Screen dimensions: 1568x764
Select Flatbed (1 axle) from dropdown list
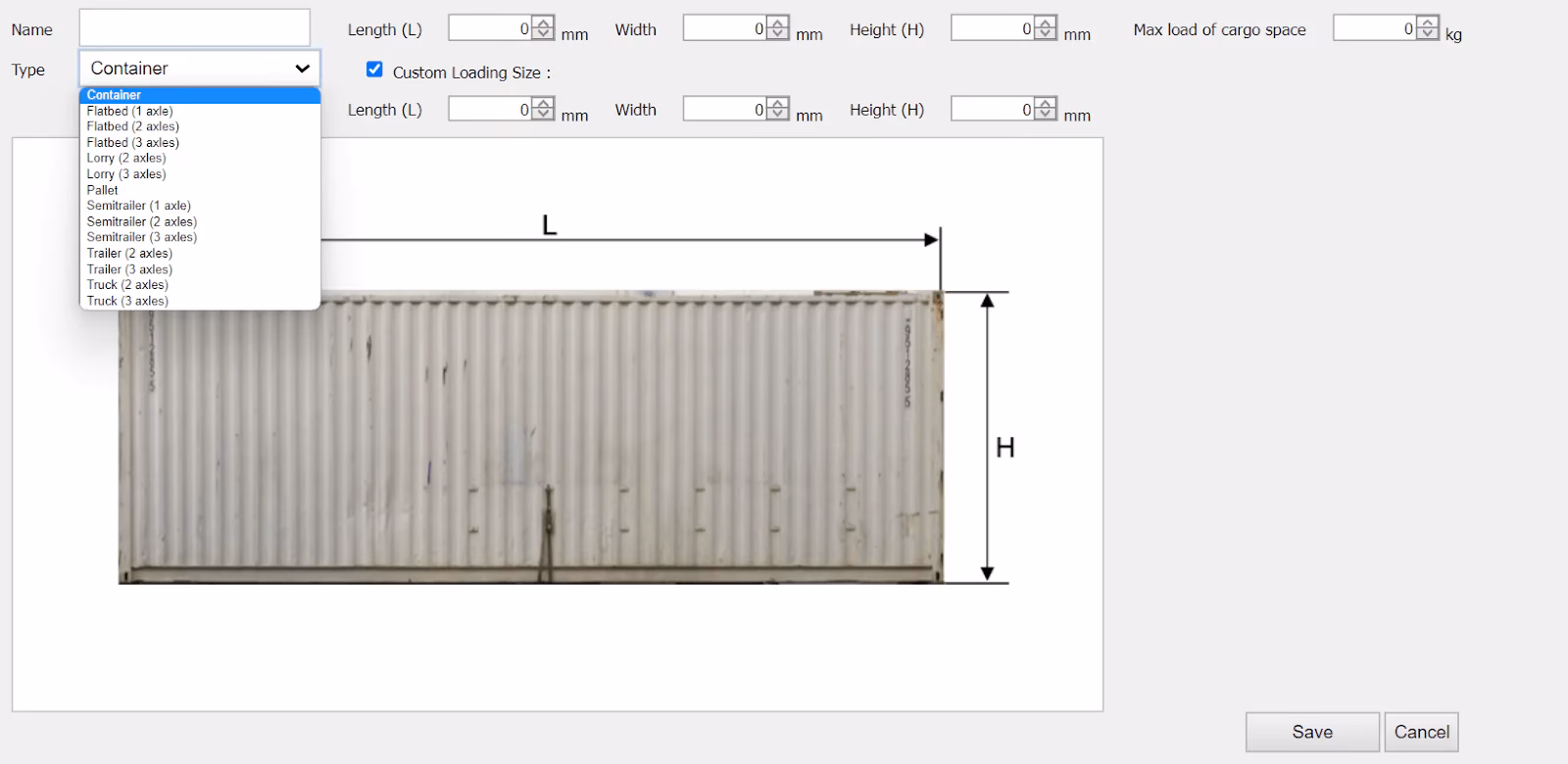click(129, 111)
